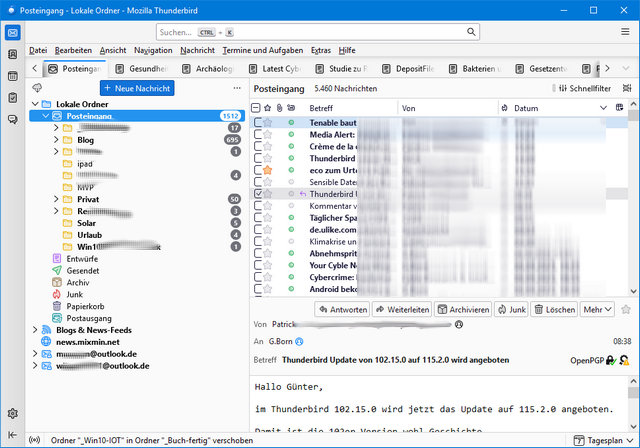Open the Mehr dropdown button
Screen dimensions: 640x448
[x=597, y=310]
